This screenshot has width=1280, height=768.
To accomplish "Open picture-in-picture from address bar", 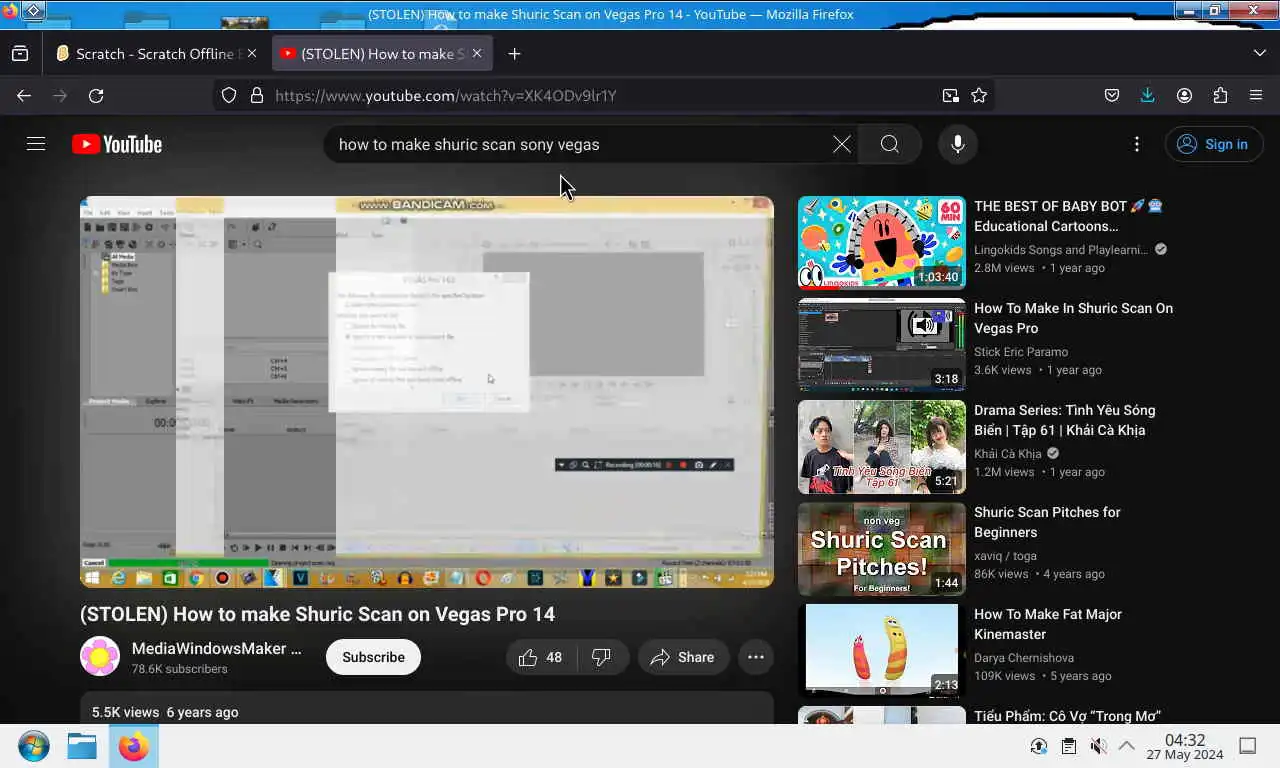I will (950, 95).
